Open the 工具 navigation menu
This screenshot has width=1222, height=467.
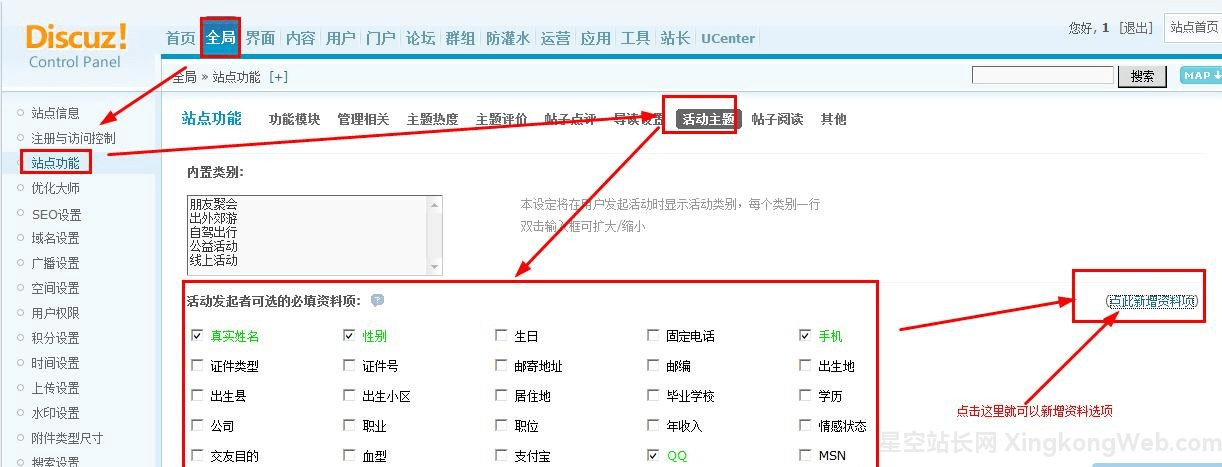635,38
